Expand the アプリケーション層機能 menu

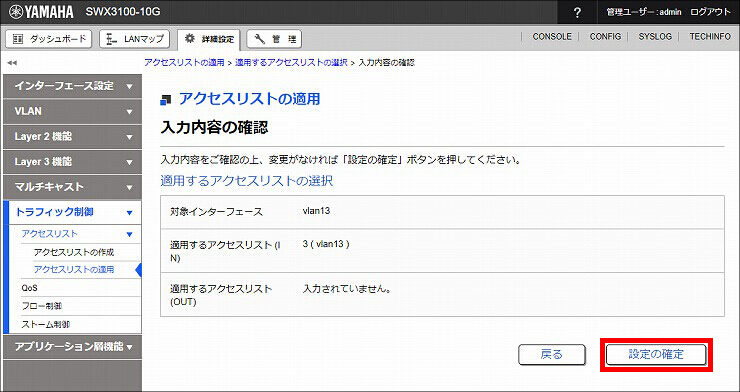72,347
